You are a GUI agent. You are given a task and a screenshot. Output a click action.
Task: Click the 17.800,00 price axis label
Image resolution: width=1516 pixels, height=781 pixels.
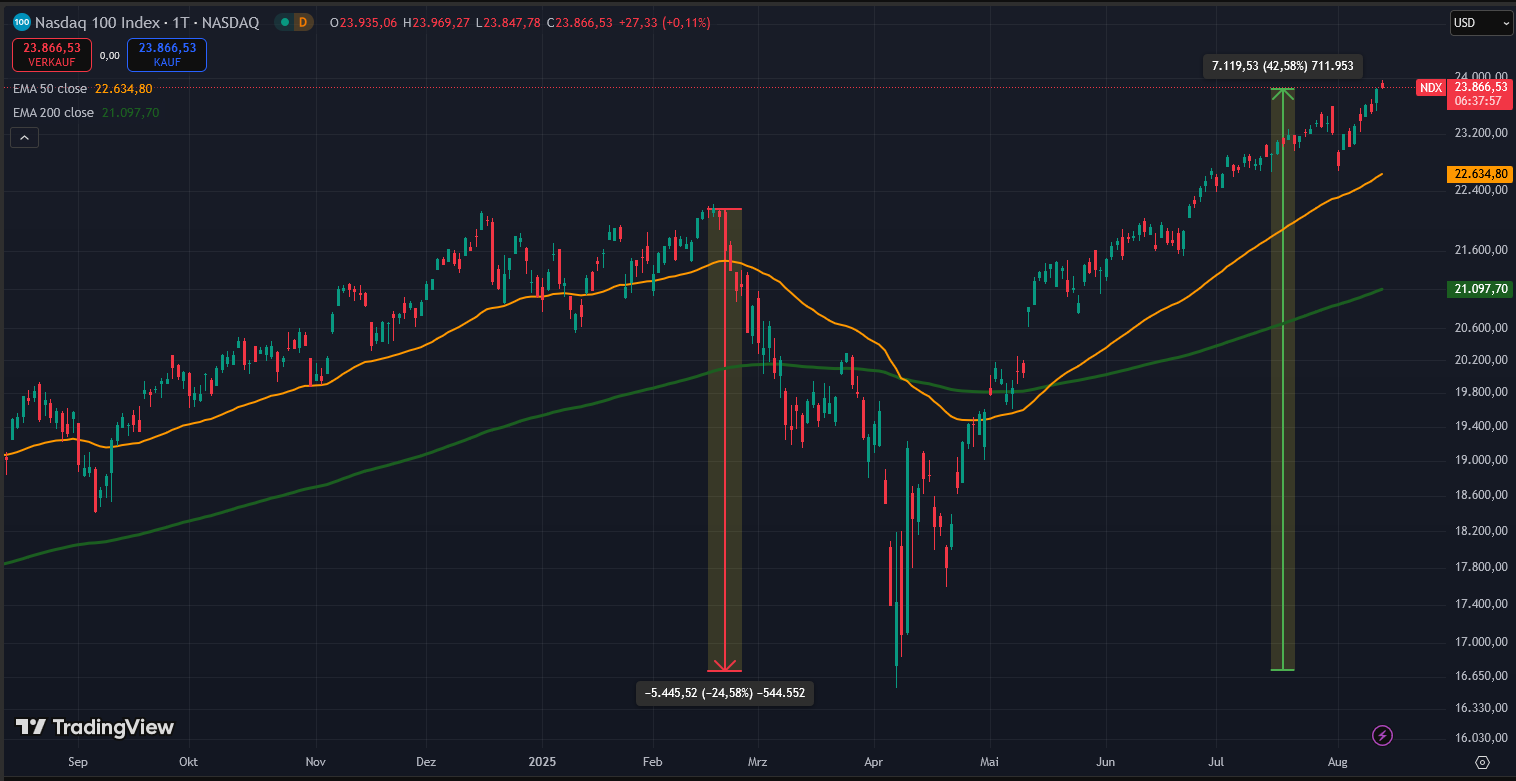coord(1479,567)
